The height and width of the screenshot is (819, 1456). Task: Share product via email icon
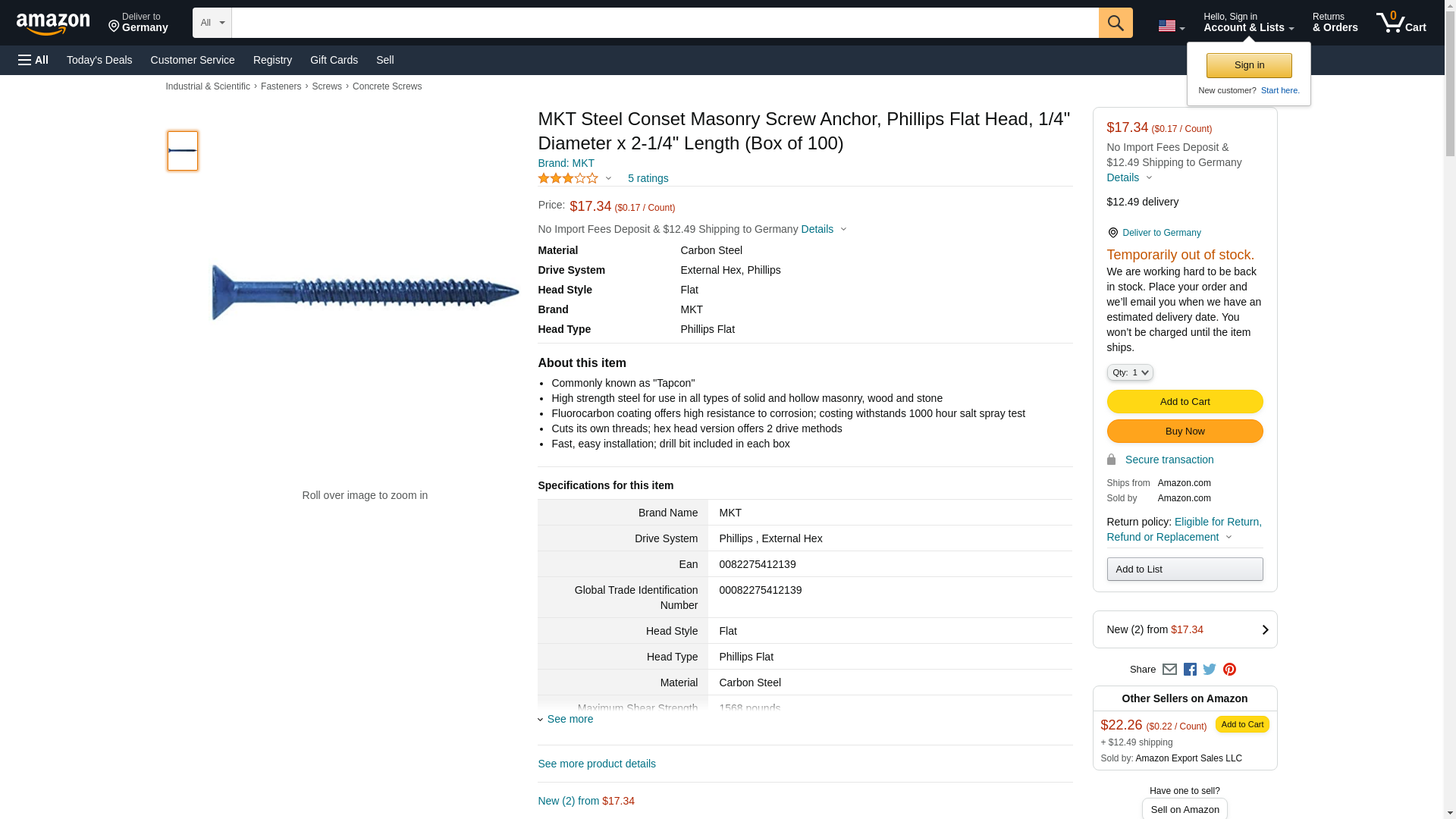[1169, 670]
